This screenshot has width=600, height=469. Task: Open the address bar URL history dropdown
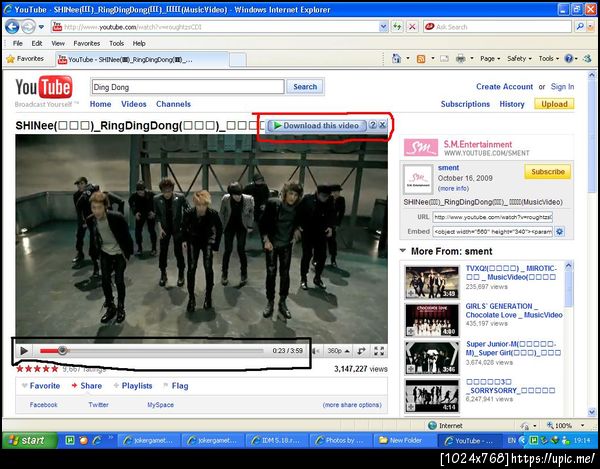[383, 27]
